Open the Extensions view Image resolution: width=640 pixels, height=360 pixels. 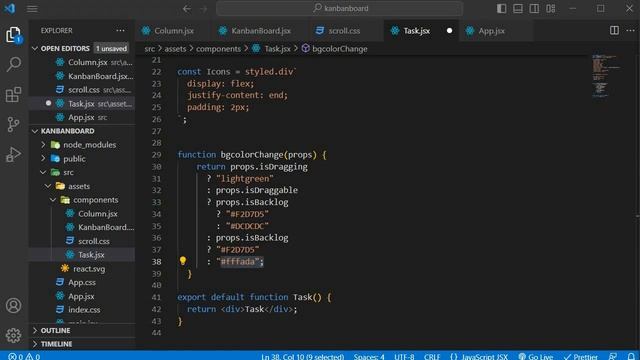(x=13, y=94)
